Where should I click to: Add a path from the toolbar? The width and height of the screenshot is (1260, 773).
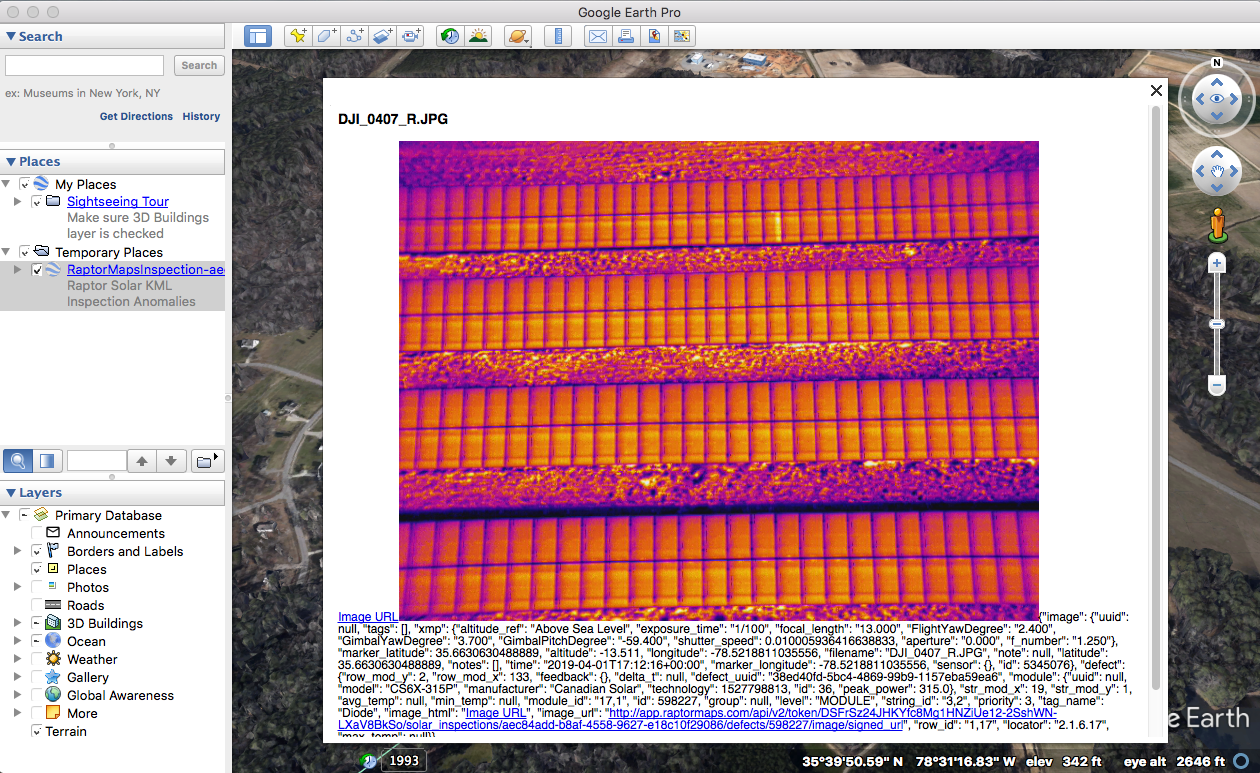pos(354,36)
